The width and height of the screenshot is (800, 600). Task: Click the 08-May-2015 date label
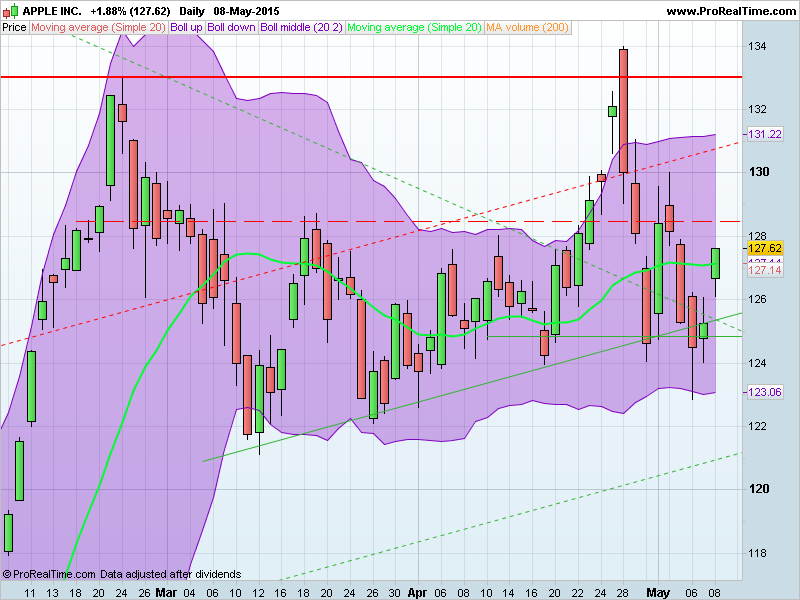[x=246, y=11]
